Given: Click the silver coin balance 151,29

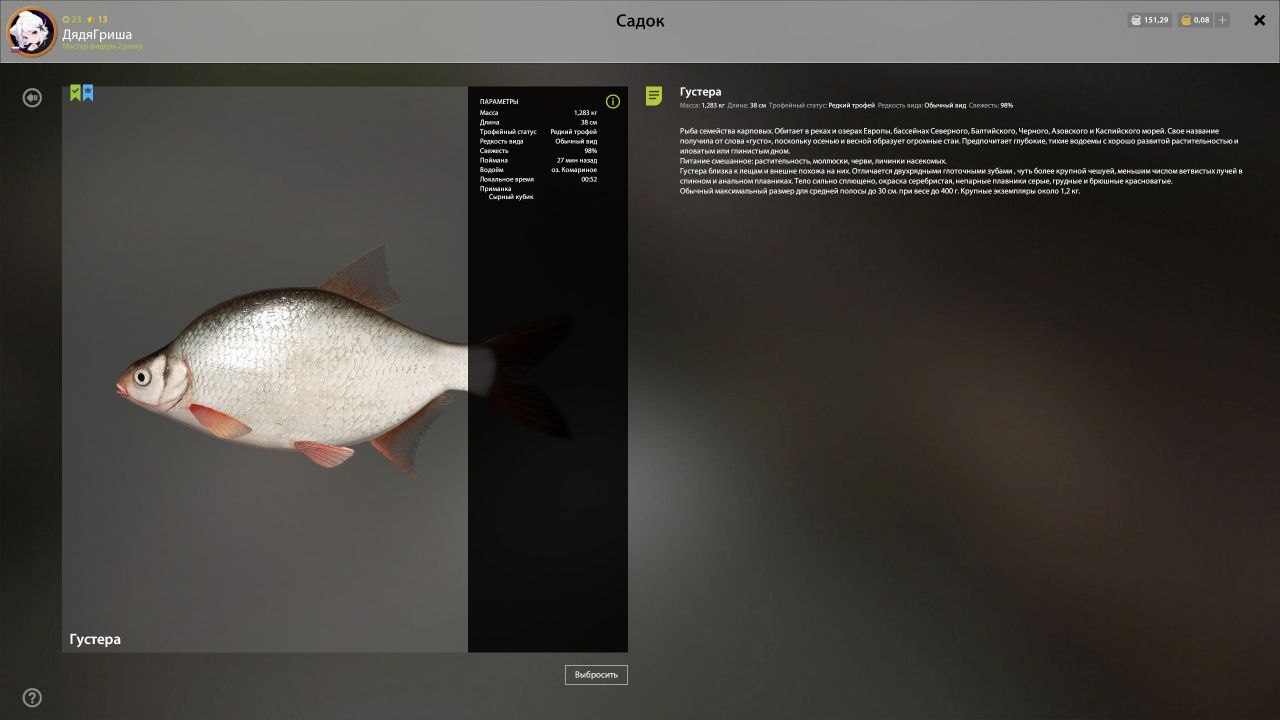Looking at the screenshot, I should point(1149,20).
